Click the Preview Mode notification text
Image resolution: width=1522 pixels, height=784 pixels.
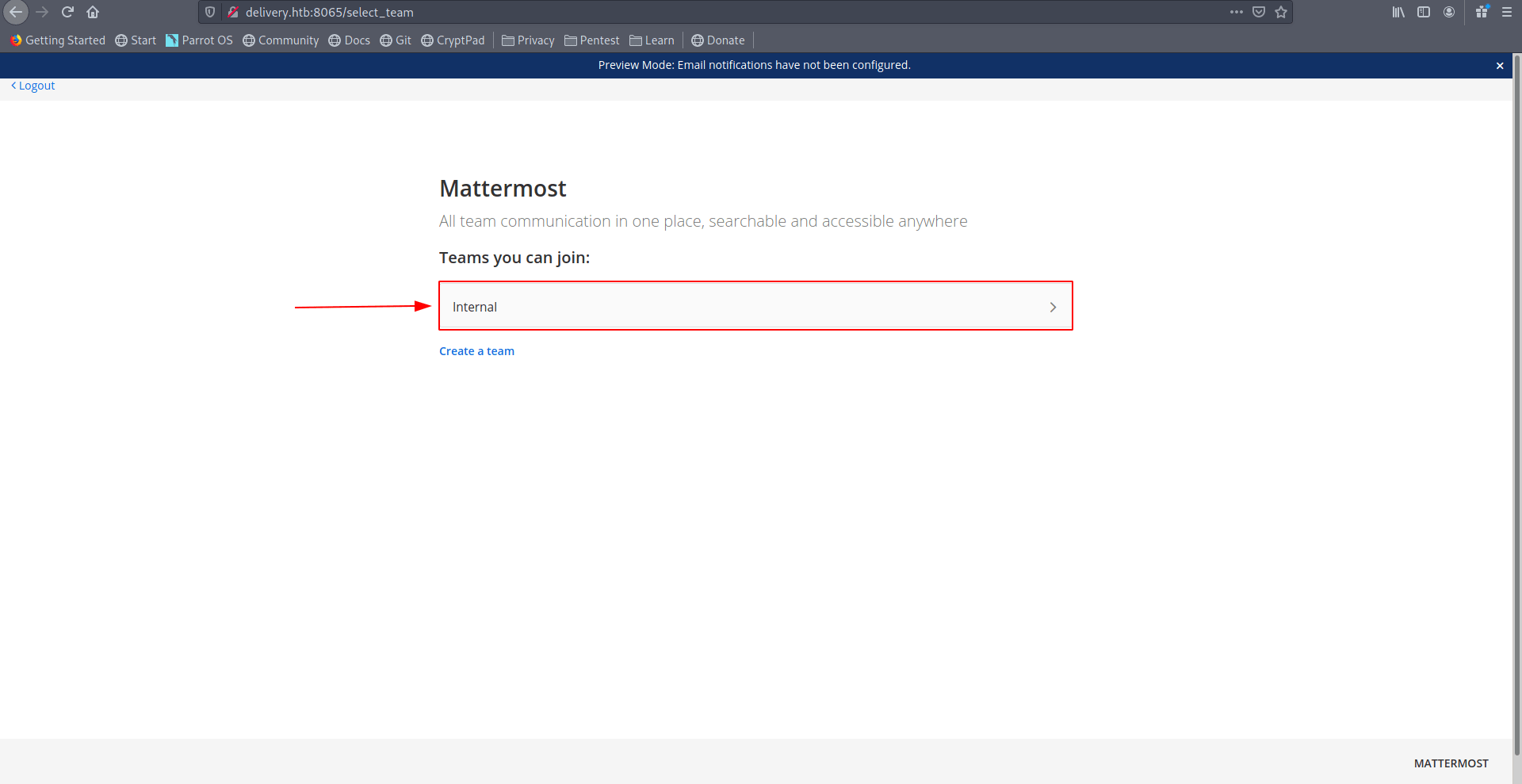pyautogui.click(x=754, y=65)
